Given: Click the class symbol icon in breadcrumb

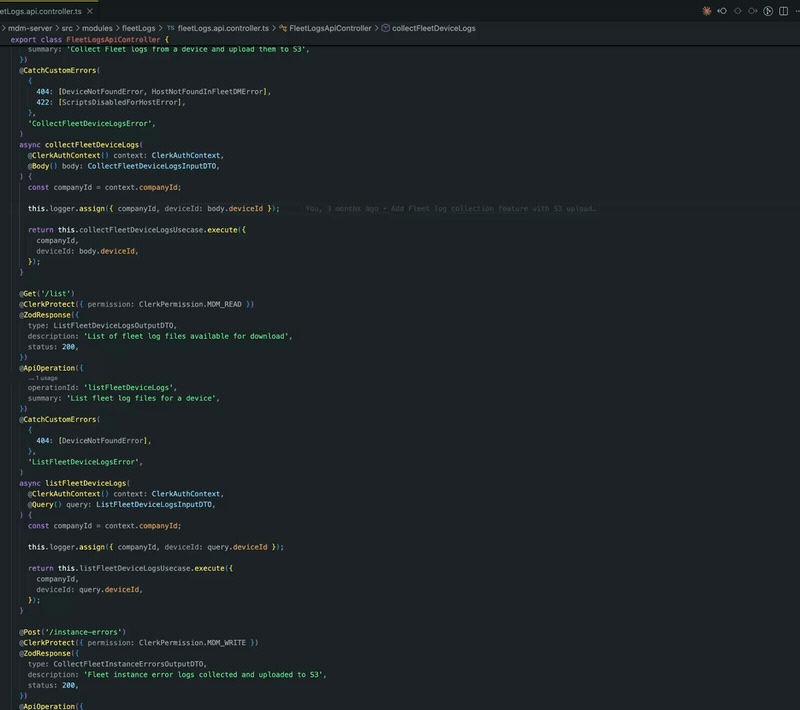Looking at the screenshot, I should [283, 28].
